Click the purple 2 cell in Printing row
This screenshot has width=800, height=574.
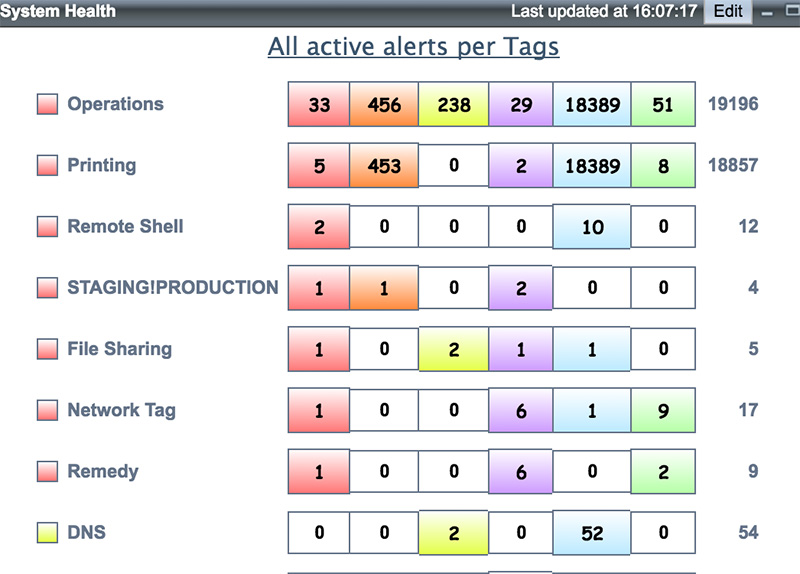click(520, 165)
